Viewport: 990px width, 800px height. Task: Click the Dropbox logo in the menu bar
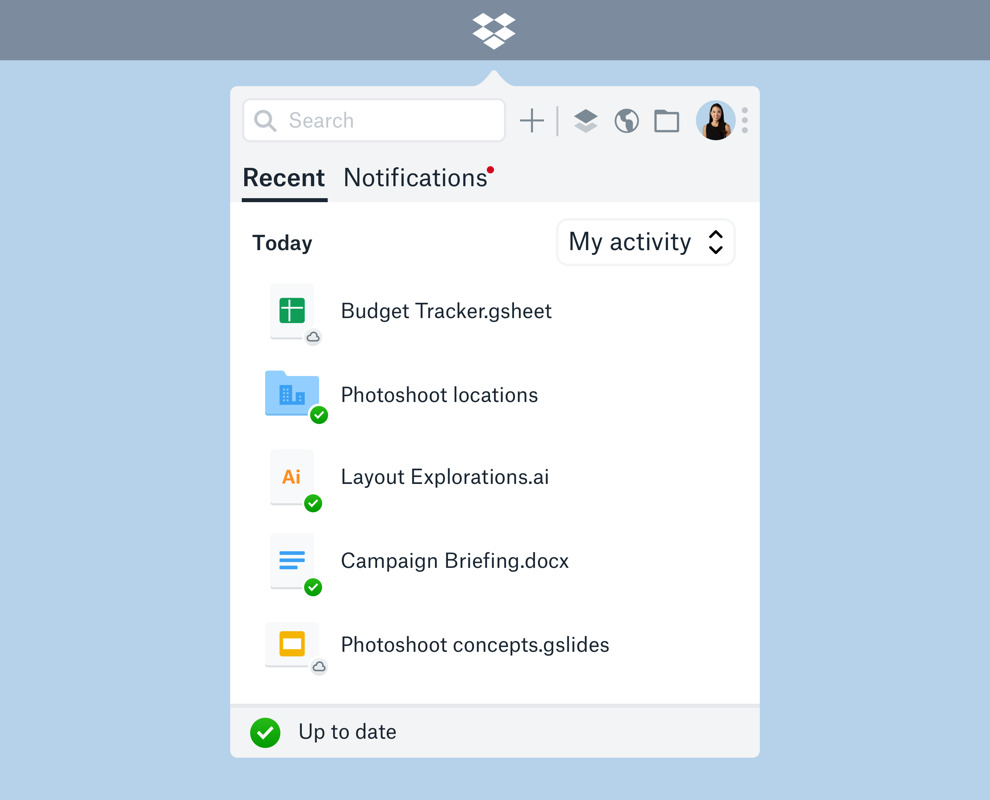494,30
